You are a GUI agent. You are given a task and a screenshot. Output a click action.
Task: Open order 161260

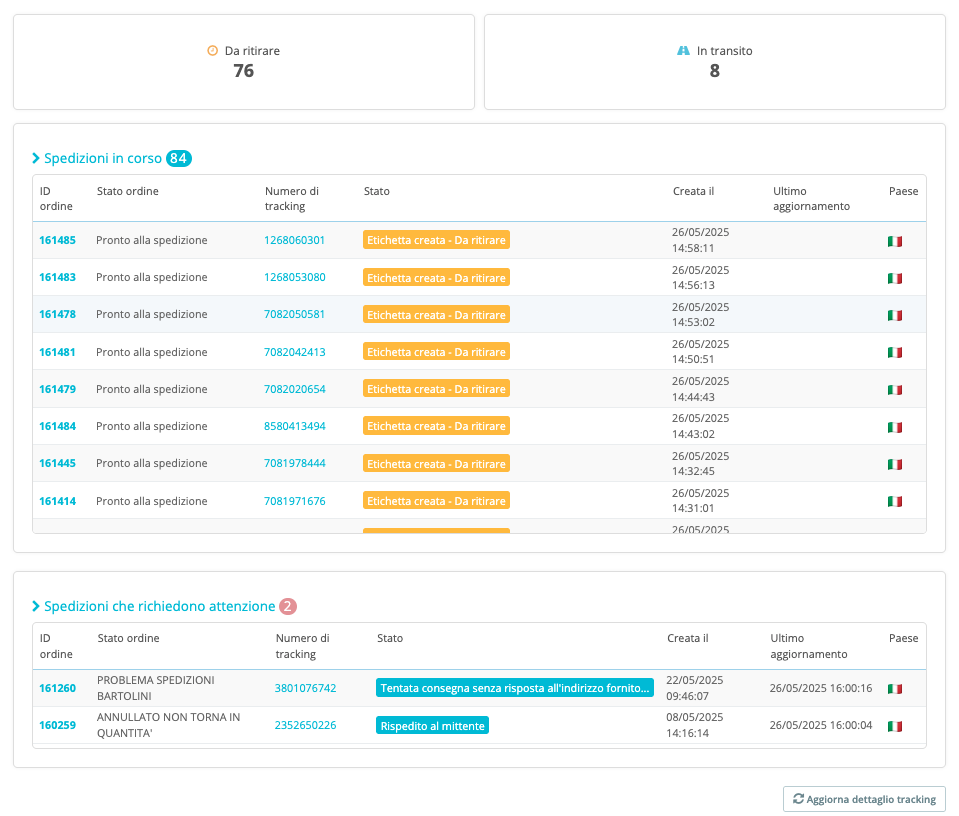(57, 688)
